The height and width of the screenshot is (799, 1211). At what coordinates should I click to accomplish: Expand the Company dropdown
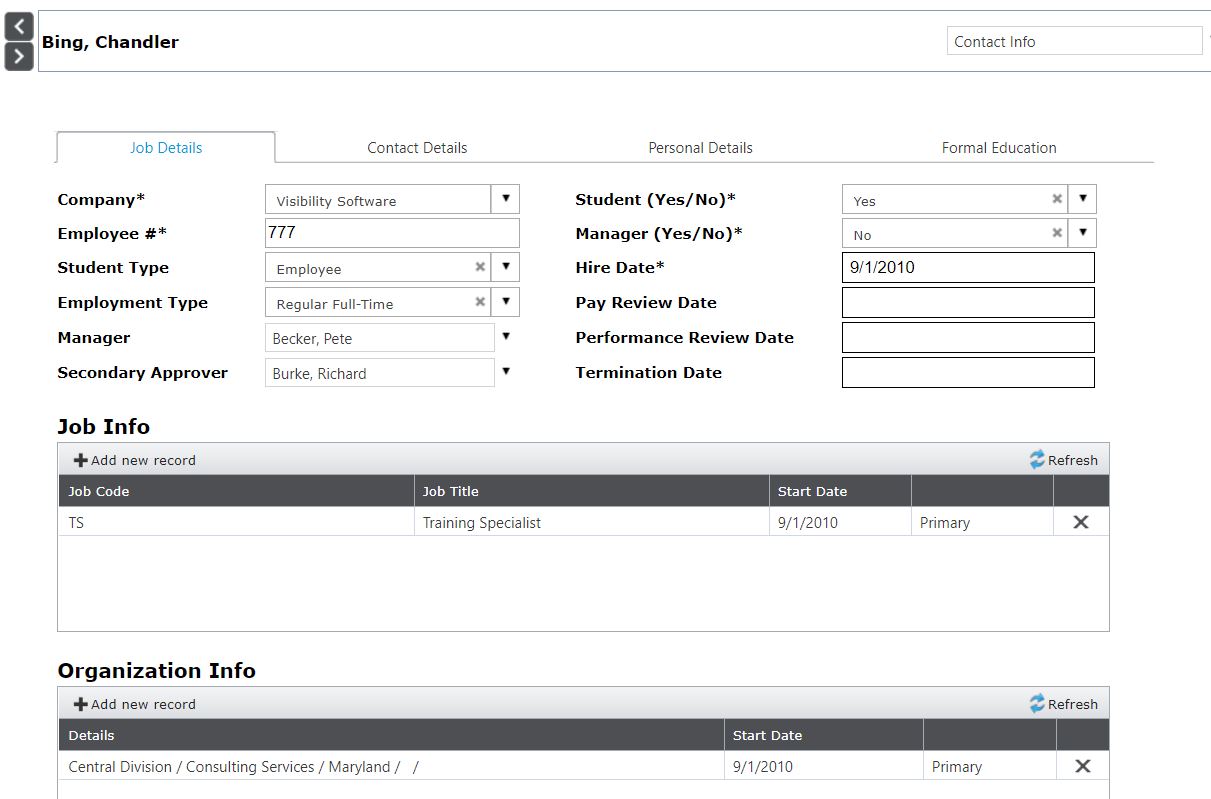coord(506,199)
